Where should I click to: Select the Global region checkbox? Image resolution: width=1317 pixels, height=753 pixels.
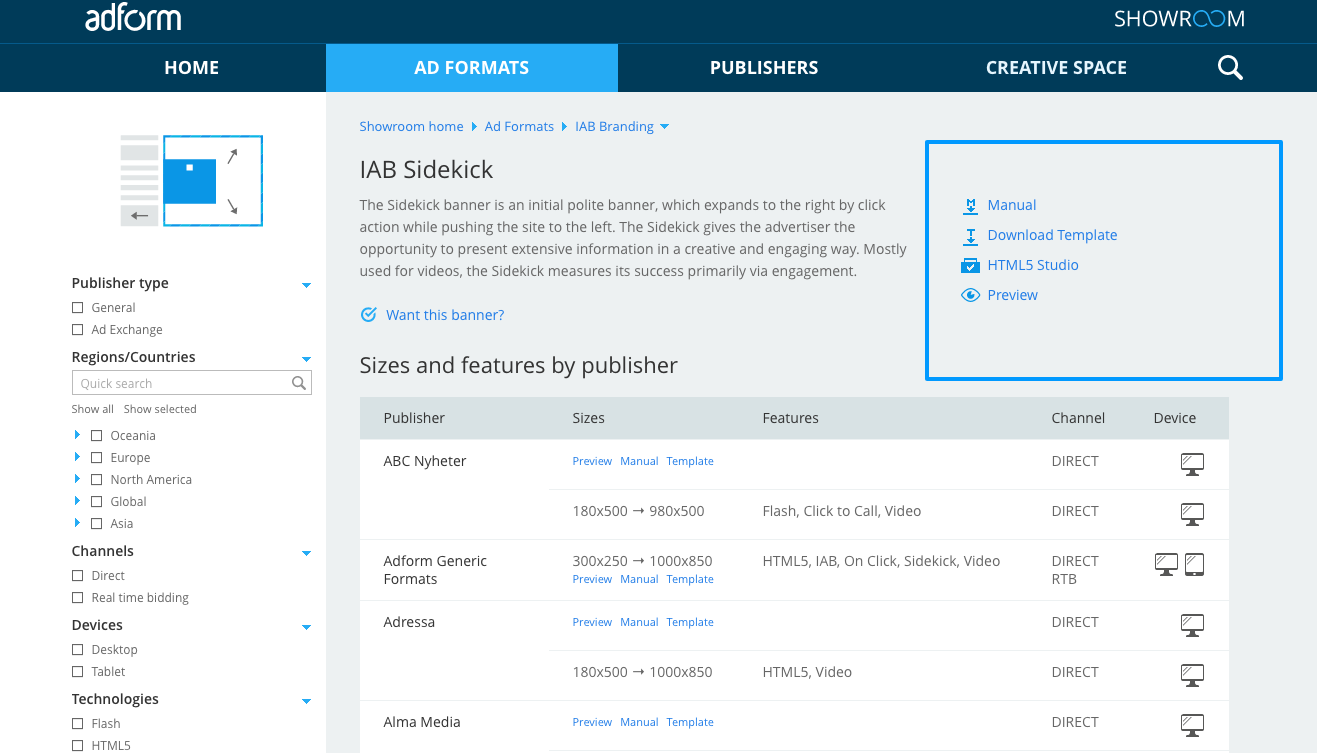(97, 502)
